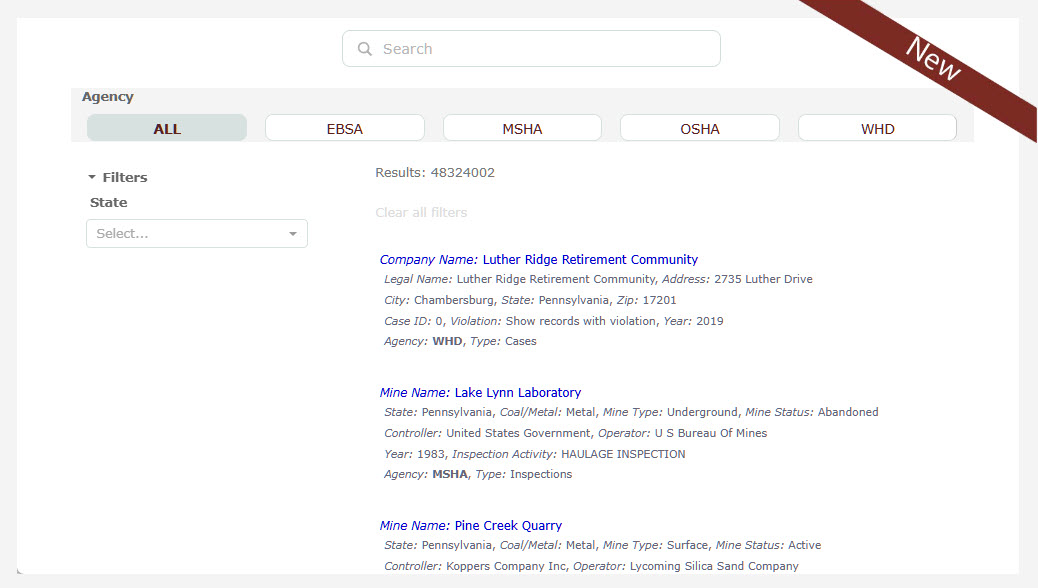
Task: Click the magnifying glass search icon
Action: coord(365,49)
